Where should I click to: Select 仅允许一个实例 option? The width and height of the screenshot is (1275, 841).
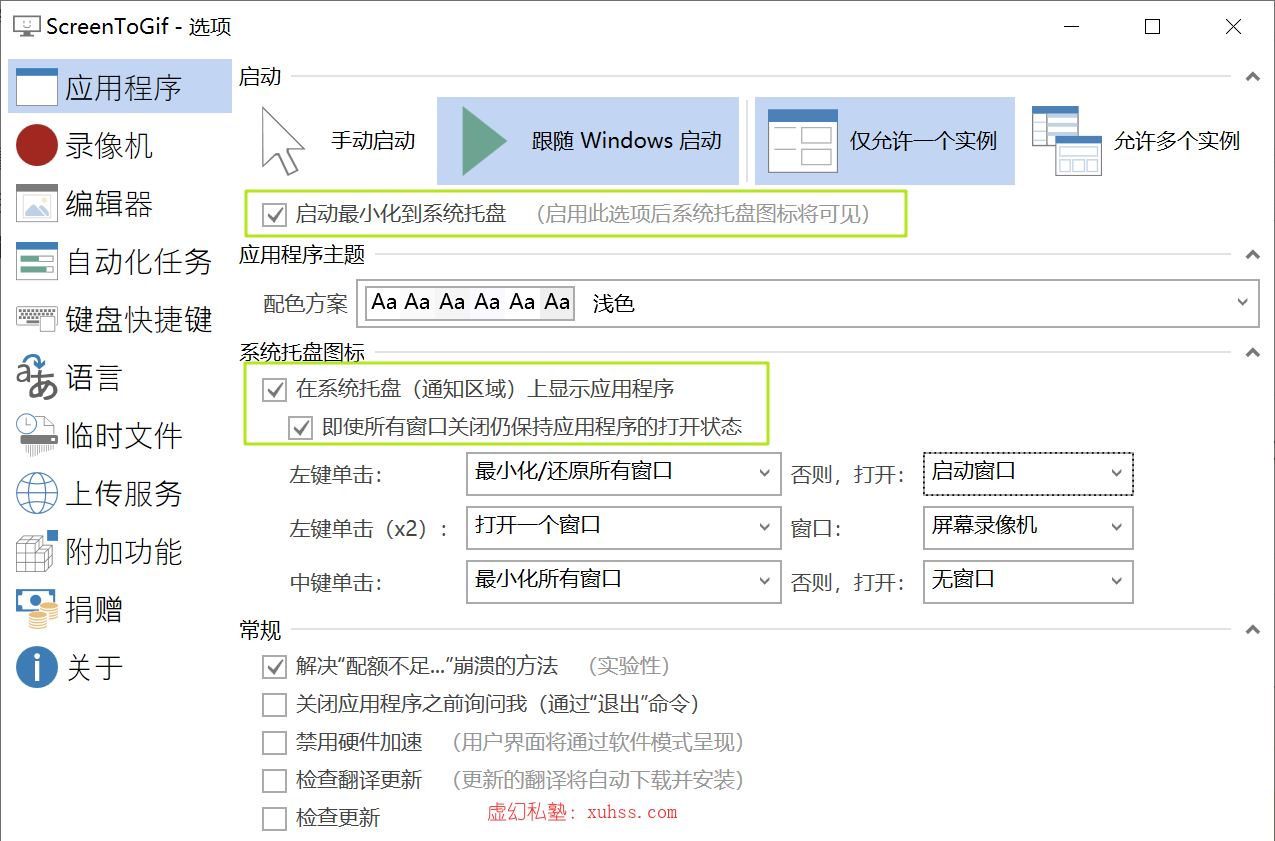click(885, 141)
